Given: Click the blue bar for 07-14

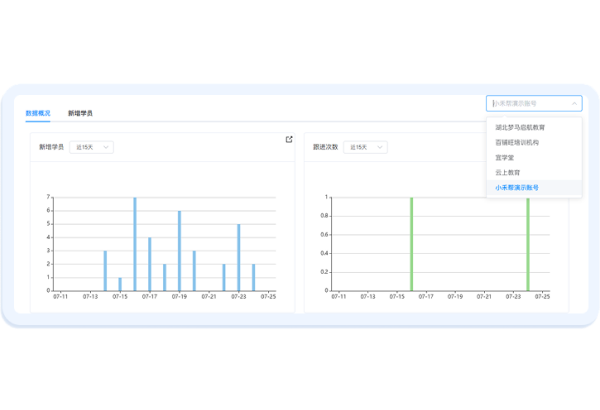Looking at the screenshot, I should pos(105,270).
